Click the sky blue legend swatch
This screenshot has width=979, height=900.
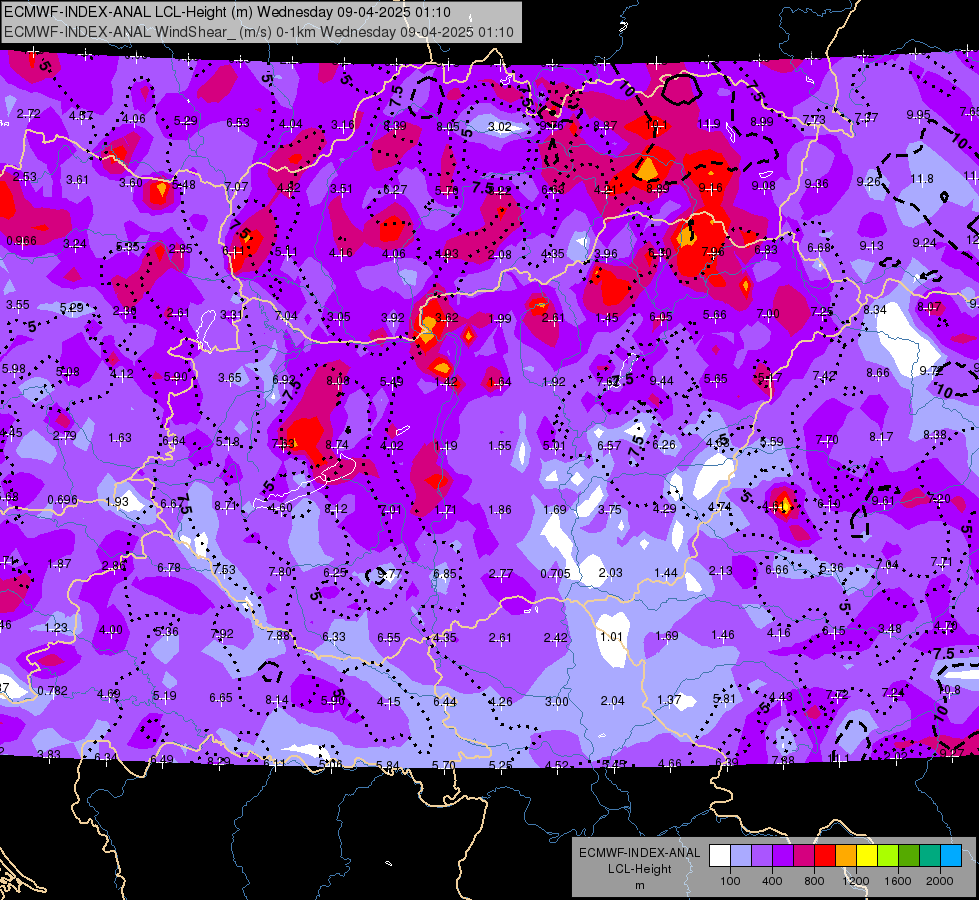[952, 856]
